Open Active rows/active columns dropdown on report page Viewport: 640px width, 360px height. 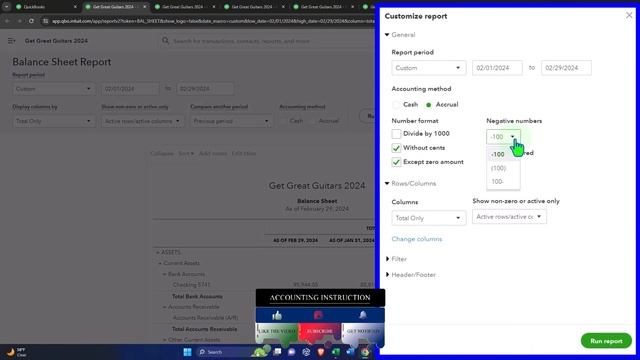pyautogui.click(x=142, y=121)
